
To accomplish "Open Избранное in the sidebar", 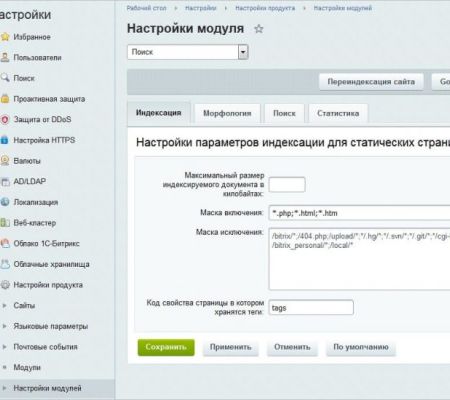I will coord(32,37).
